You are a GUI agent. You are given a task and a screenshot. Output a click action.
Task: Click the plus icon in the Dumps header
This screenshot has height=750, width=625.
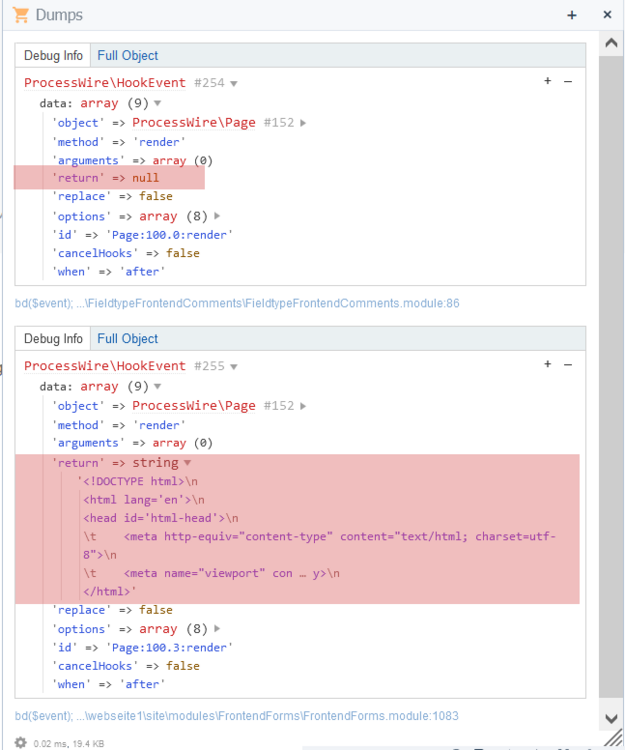572,15
